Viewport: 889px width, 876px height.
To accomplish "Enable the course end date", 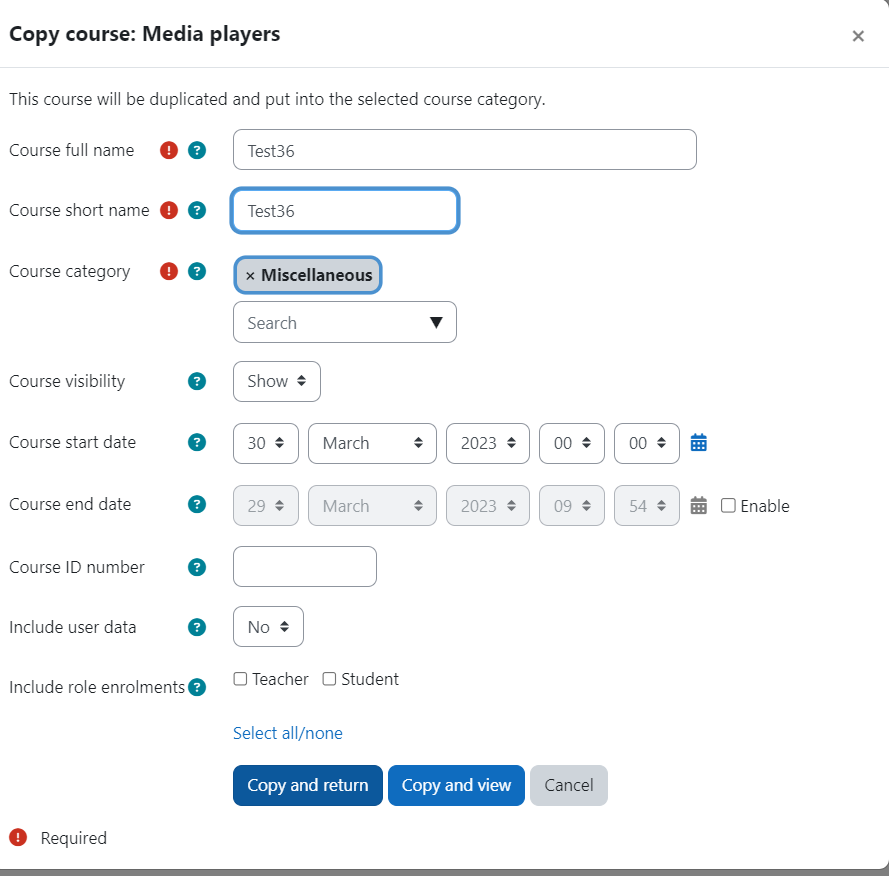I will [728, 505].
